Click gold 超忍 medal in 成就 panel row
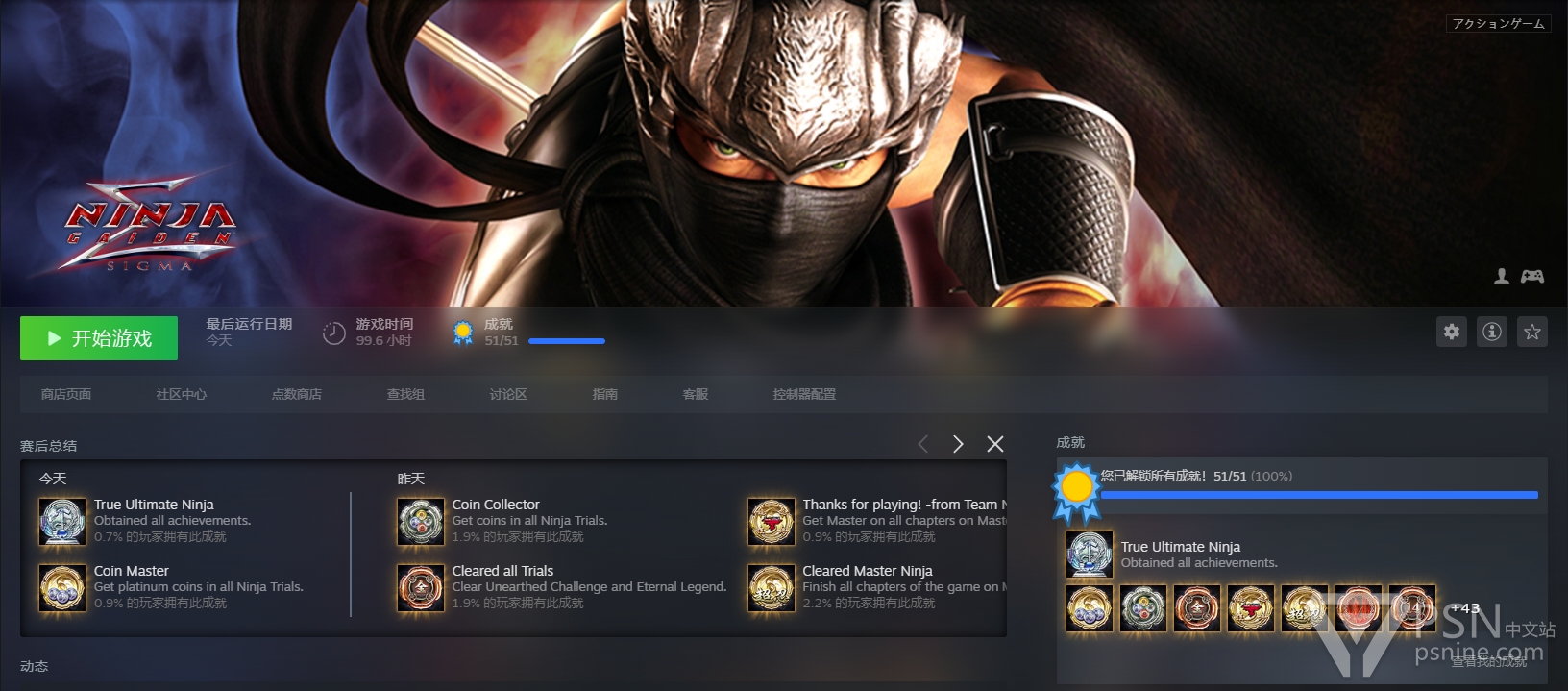This screenshot has height=691, width=1568. (x=1305, y=608)
